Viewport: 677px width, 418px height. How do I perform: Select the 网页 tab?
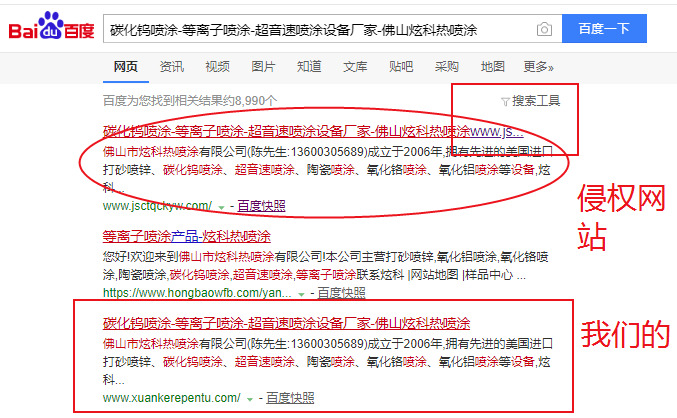click(126, 66)
